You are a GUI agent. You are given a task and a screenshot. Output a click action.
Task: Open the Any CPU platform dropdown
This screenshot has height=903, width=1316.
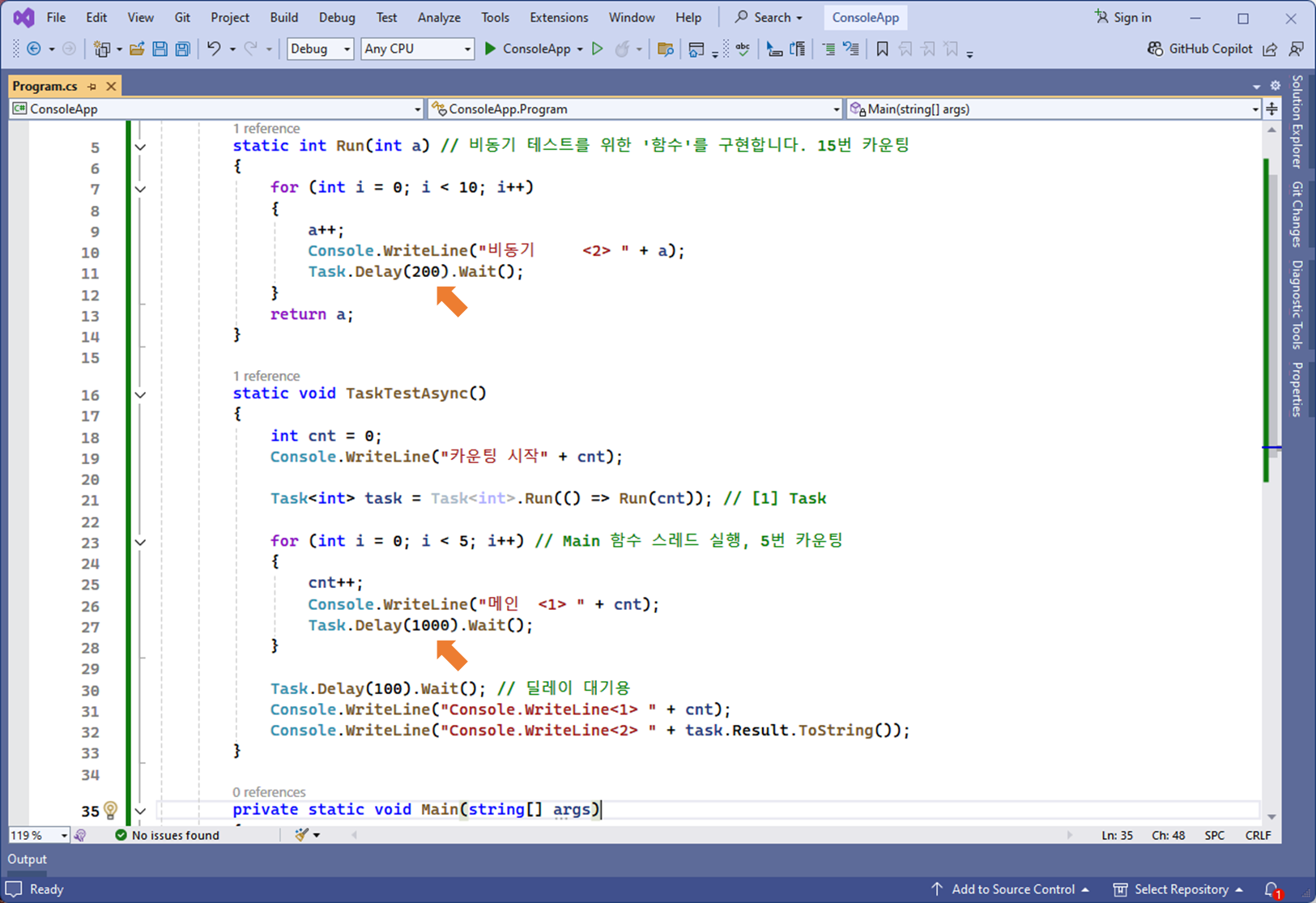(x=417, y=49)
